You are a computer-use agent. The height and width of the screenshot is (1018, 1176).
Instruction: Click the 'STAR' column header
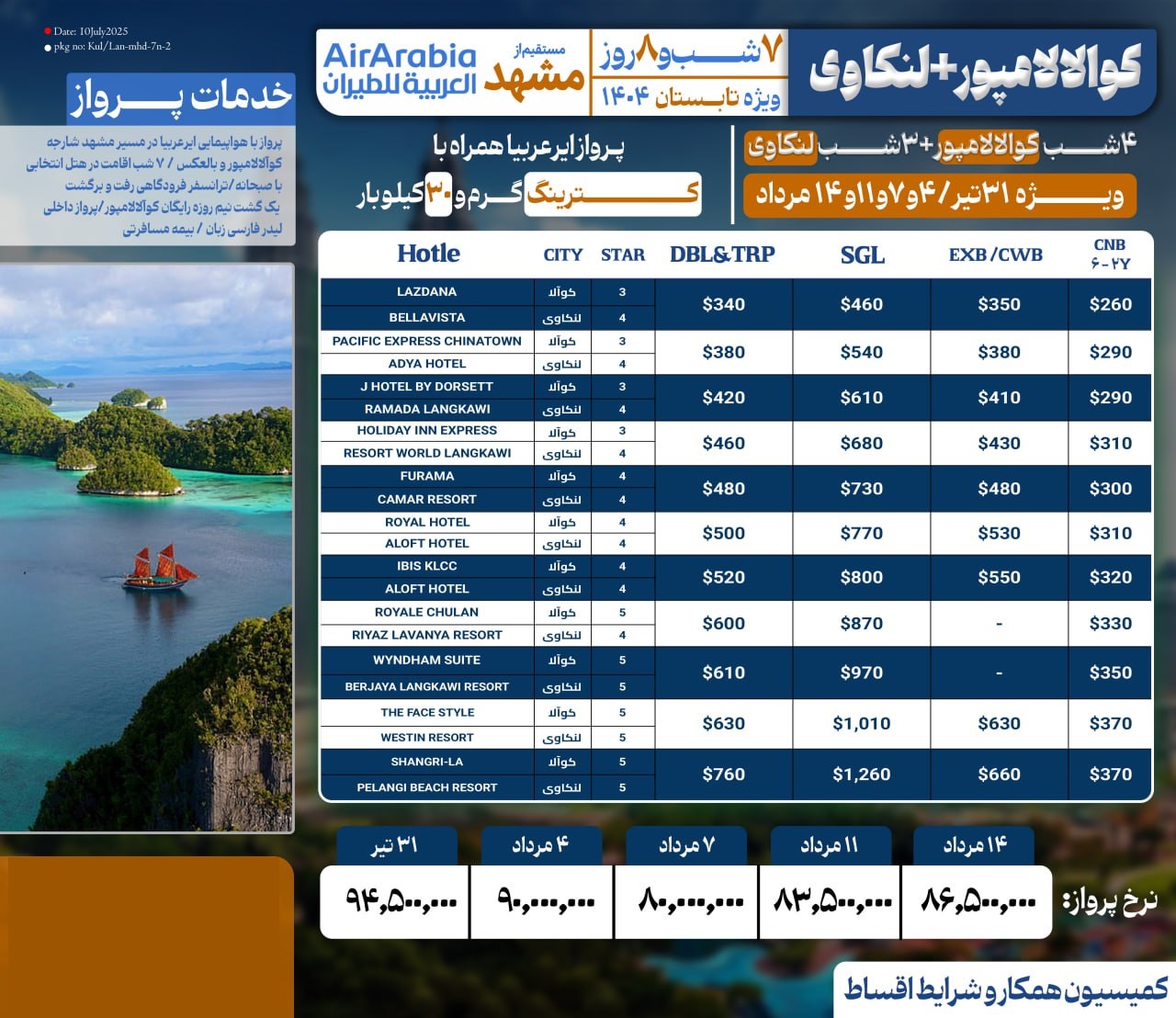tap(623, 254)
